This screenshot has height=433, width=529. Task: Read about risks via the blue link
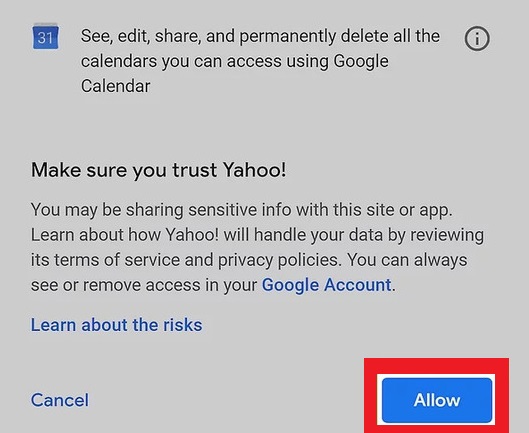pos(116,325)
